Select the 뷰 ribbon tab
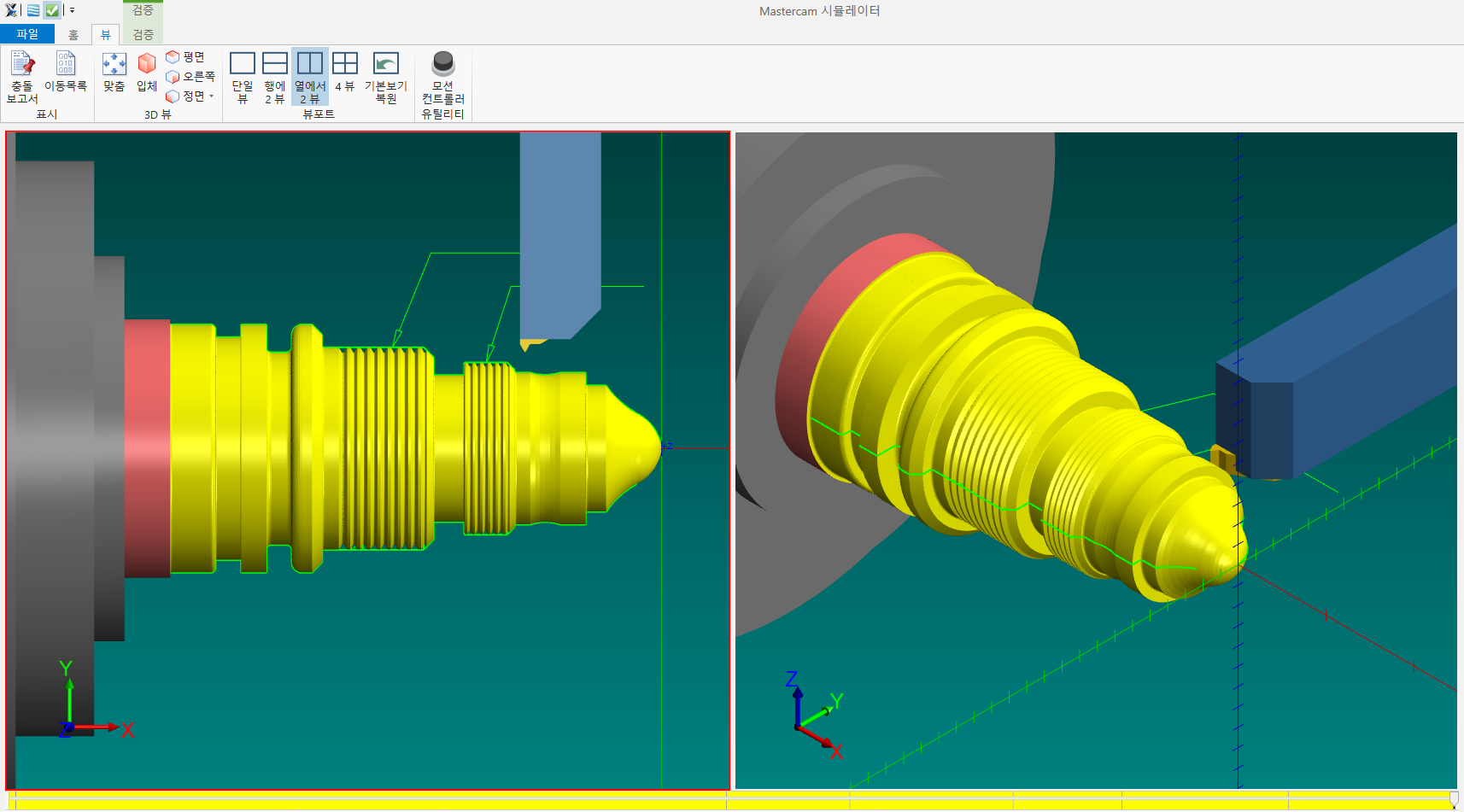 [x=106, y=34]
